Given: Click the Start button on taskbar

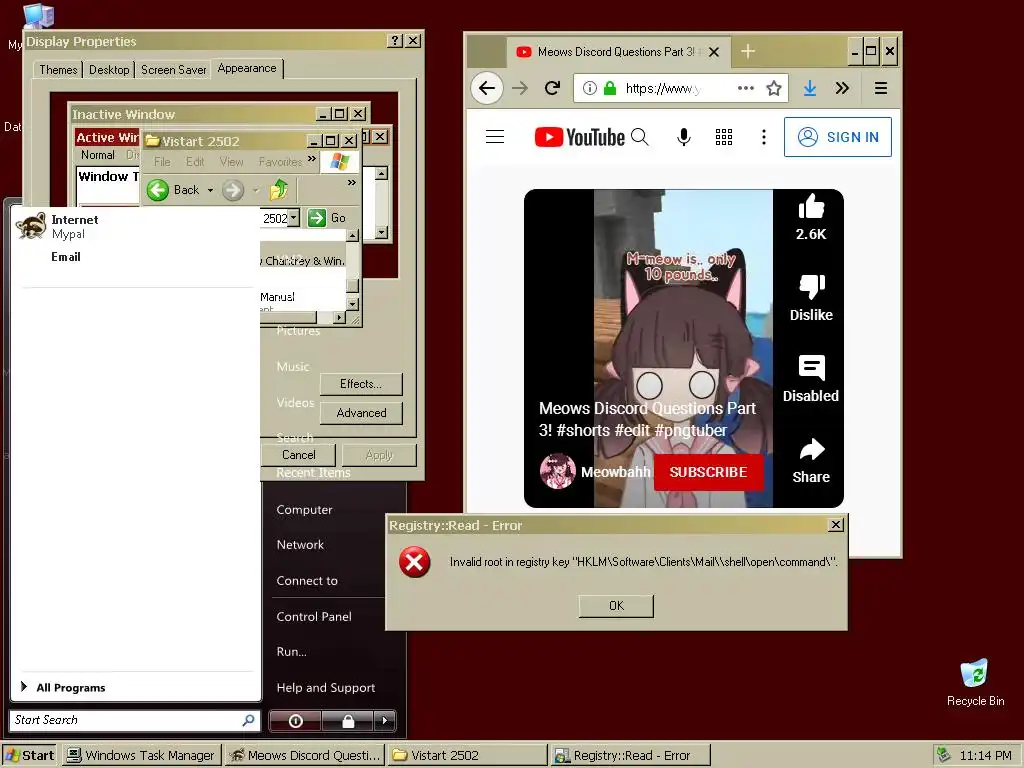Looking at the screenshot, I should [x=29, y=756].
